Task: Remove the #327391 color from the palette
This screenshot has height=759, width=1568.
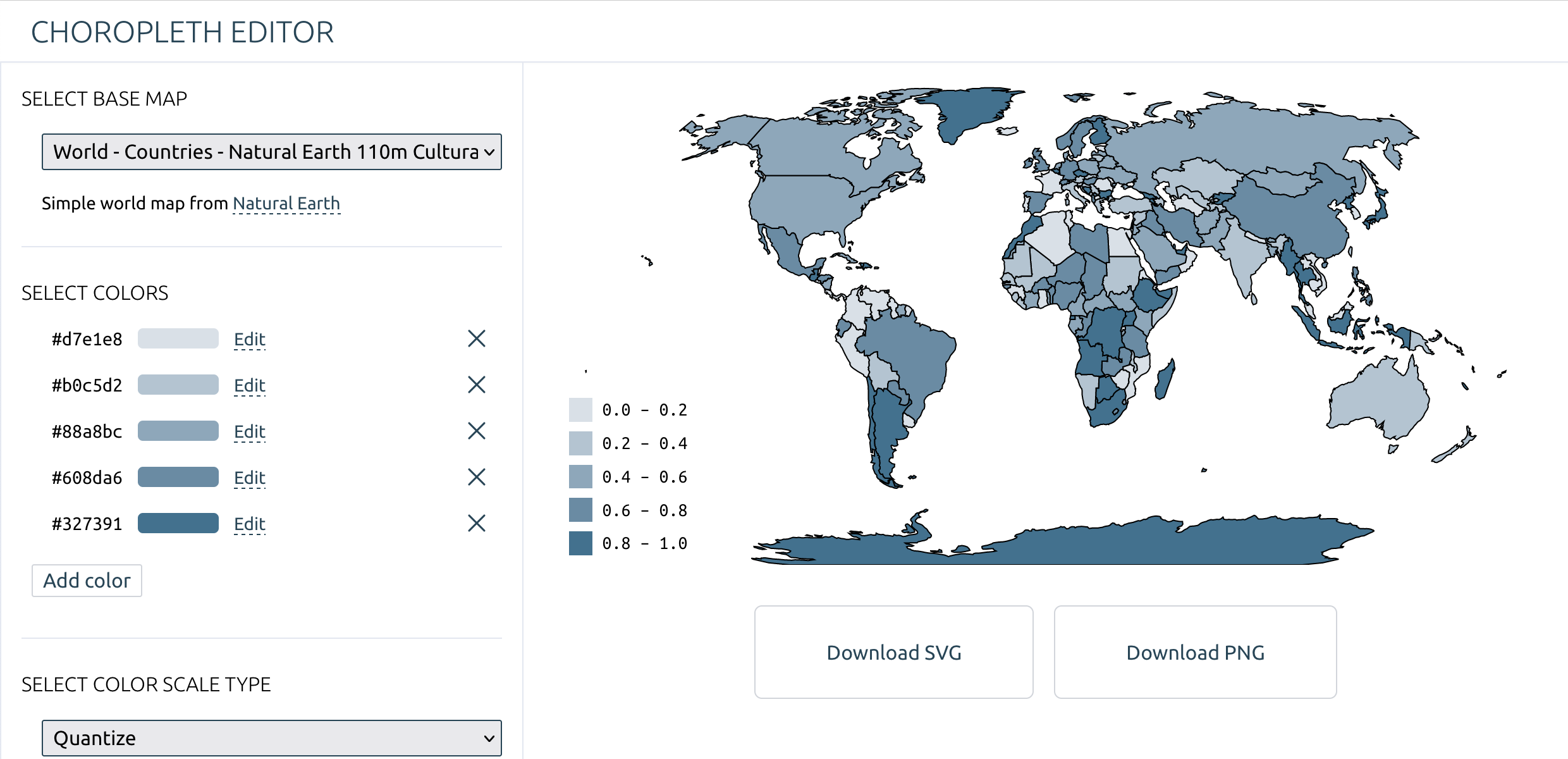Action: (477, 523)
